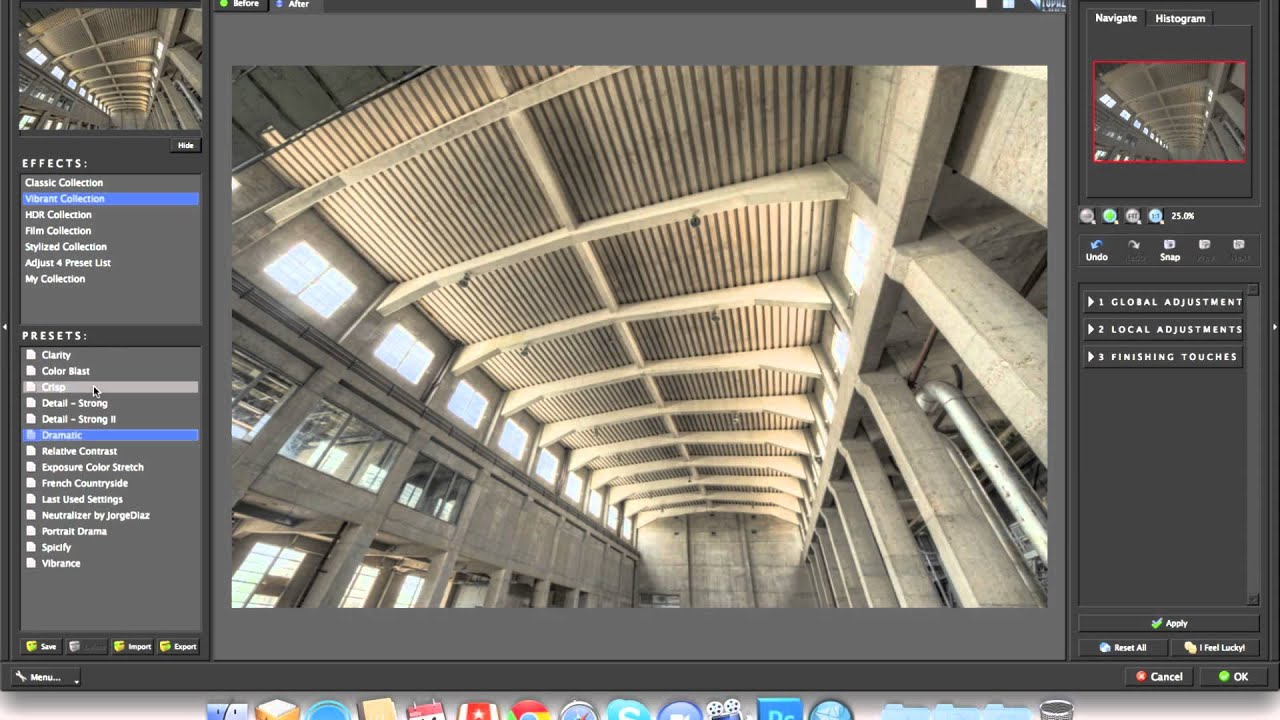Reset all adjustments with Reset All
This screenshot has width=1280, height=720.
[x=1122, y=647]
